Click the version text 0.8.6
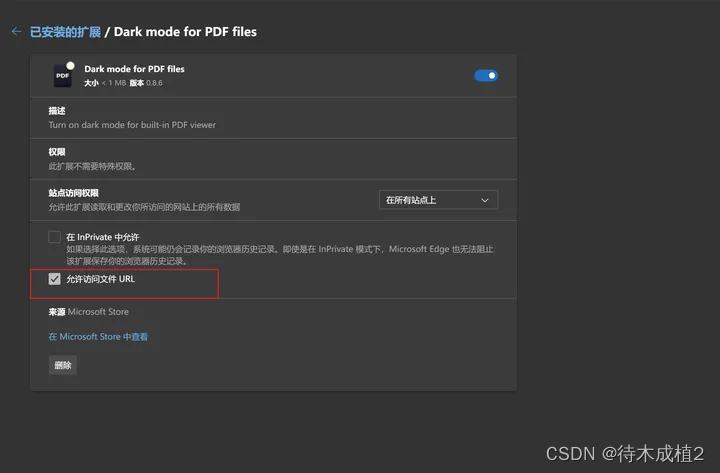720x473 pixels. click(x=154, y=83)
